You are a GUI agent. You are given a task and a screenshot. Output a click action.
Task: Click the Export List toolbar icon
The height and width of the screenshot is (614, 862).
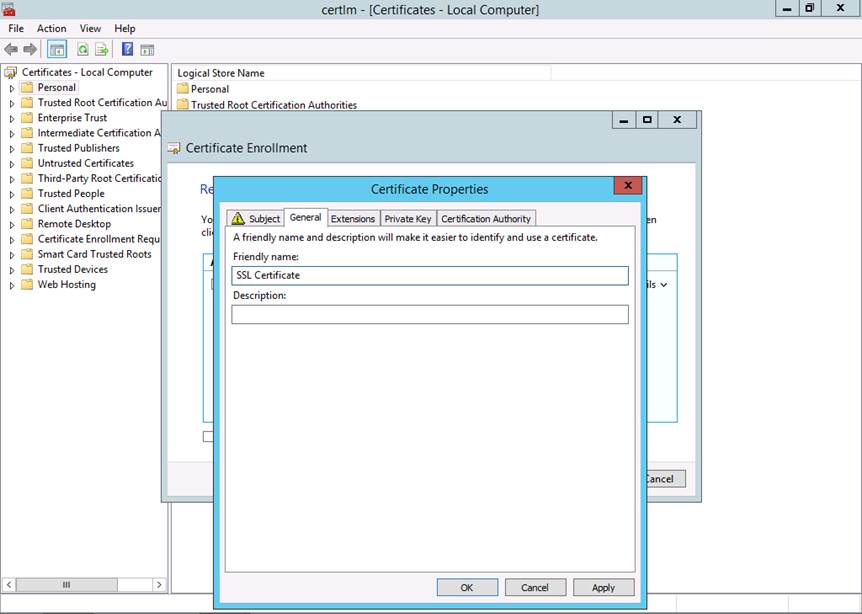(x=100, y=49)
